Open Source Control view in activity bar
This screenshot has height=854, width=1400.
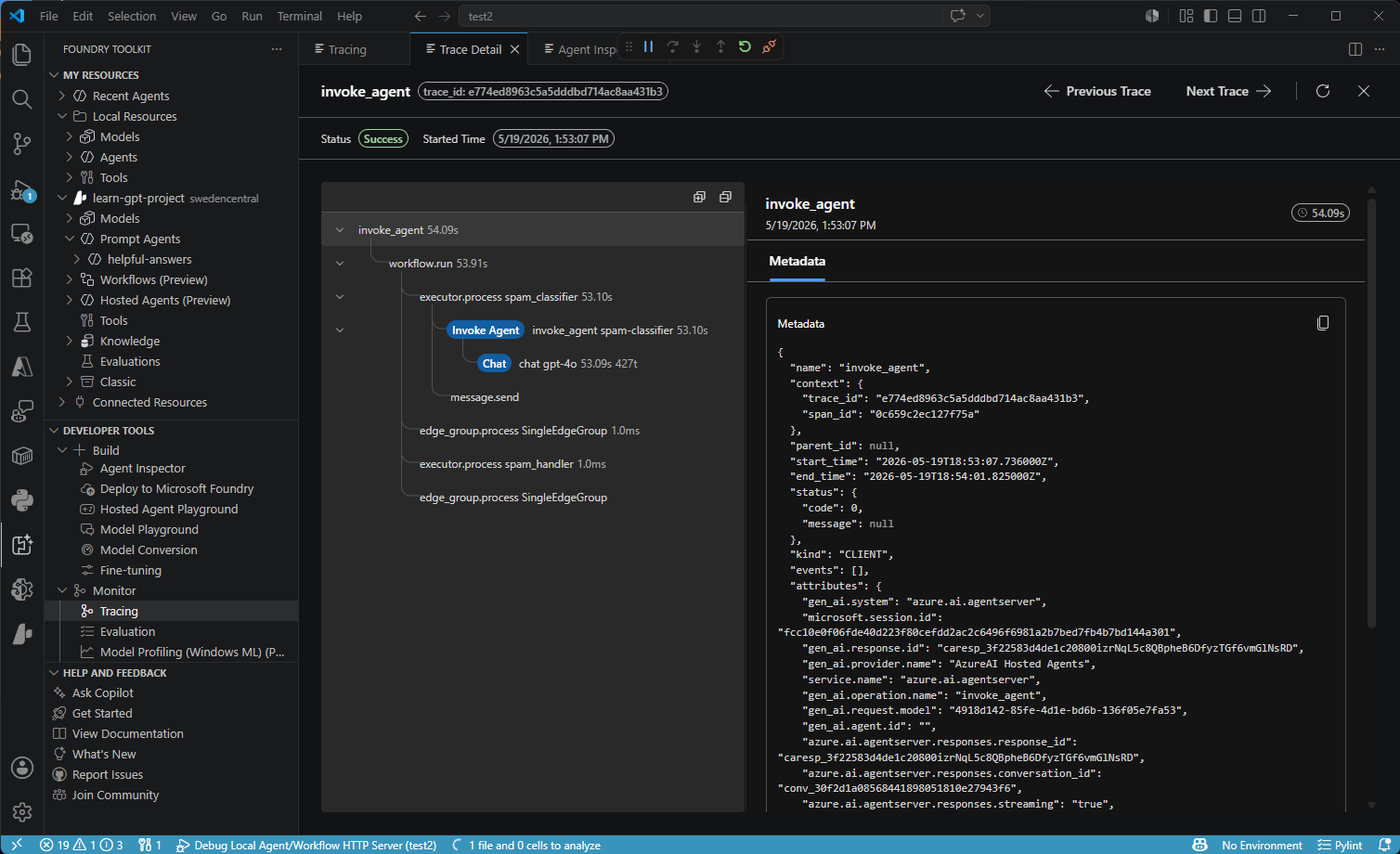click(x=22, y=143)
